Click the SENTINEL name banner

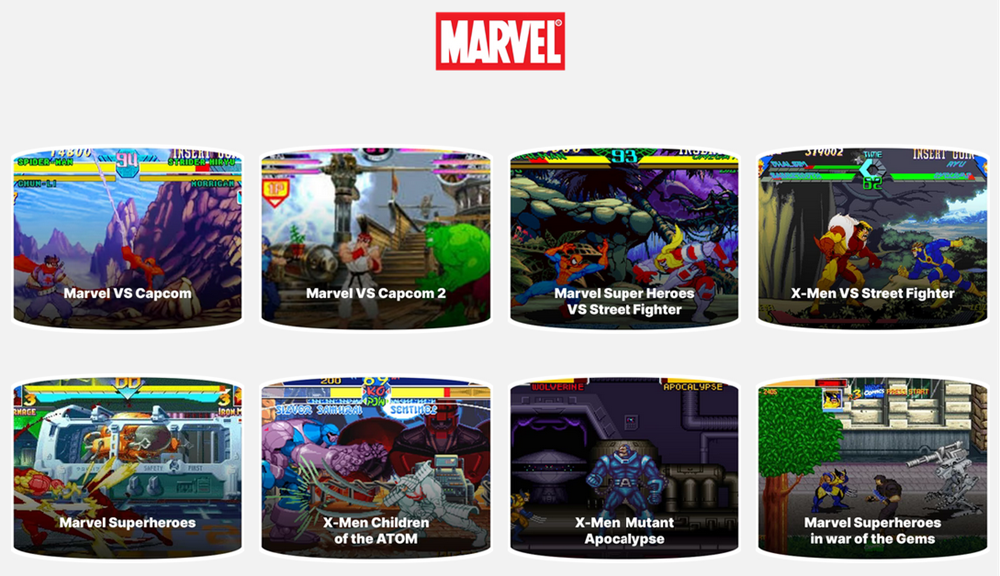413,410
